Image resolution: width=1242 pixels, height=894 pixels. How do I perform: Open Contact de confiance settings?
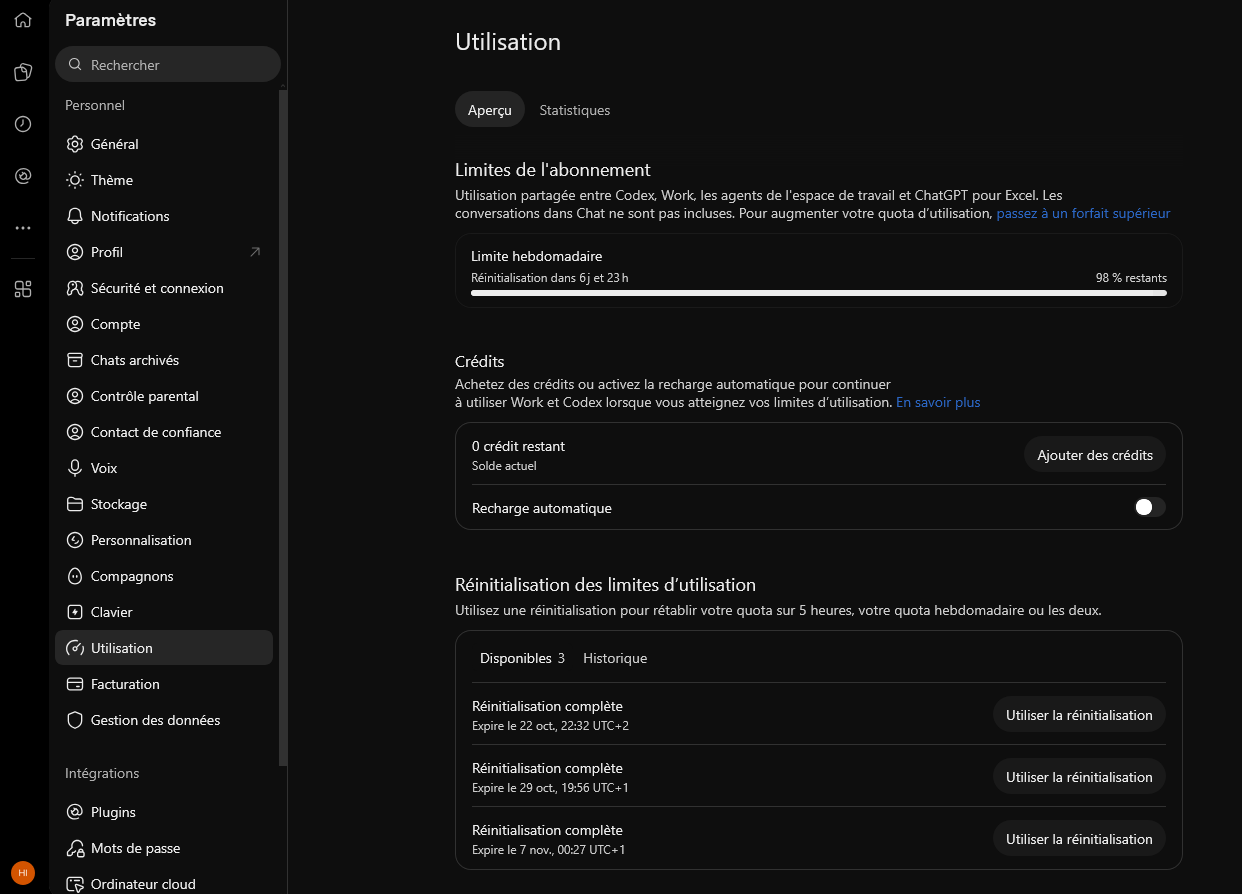click(x=164, y=432)
